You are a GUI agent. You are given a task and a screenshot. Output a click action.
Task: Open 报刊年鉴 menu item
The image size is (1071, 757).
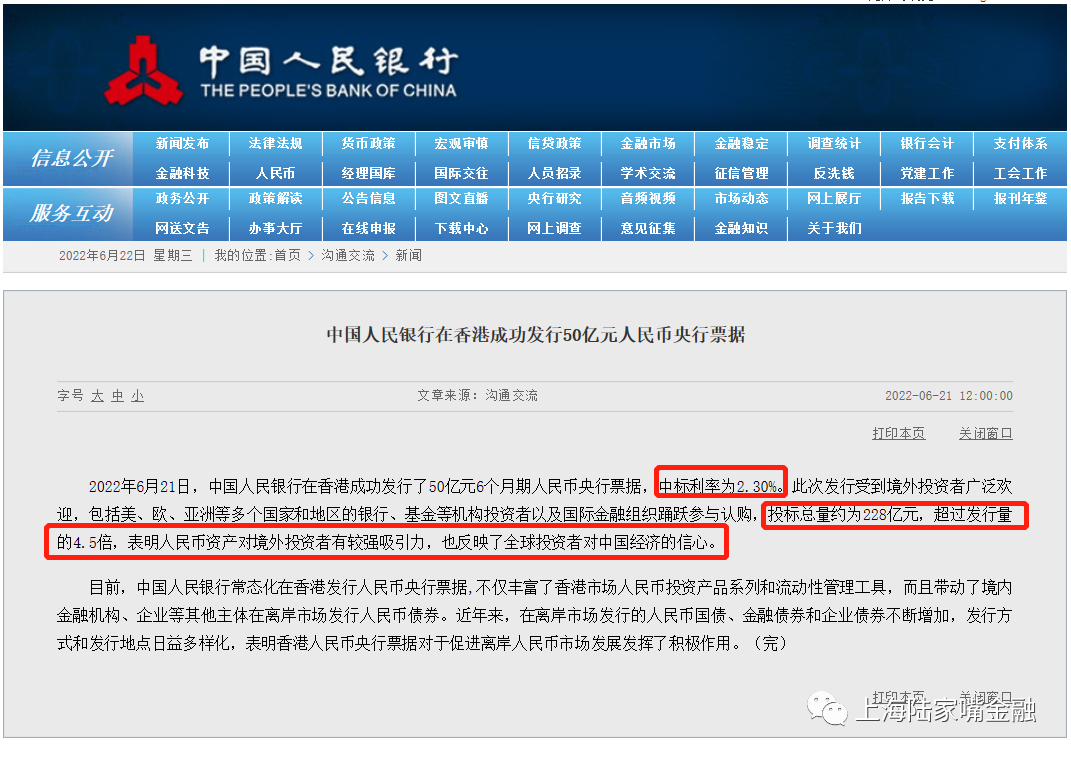pos(1020,198)
